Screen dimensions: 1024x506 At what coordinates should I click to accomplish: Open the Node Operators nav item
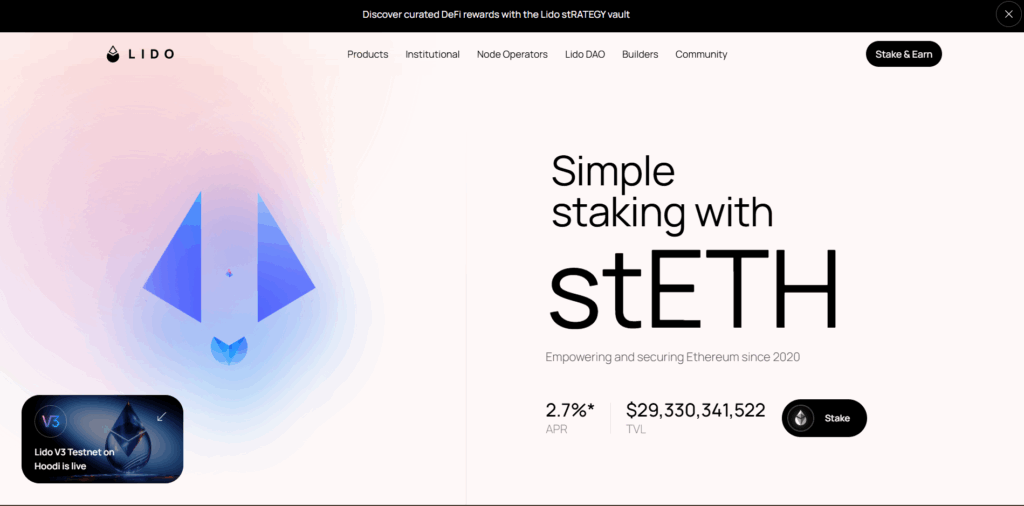(x=512, y=54)
